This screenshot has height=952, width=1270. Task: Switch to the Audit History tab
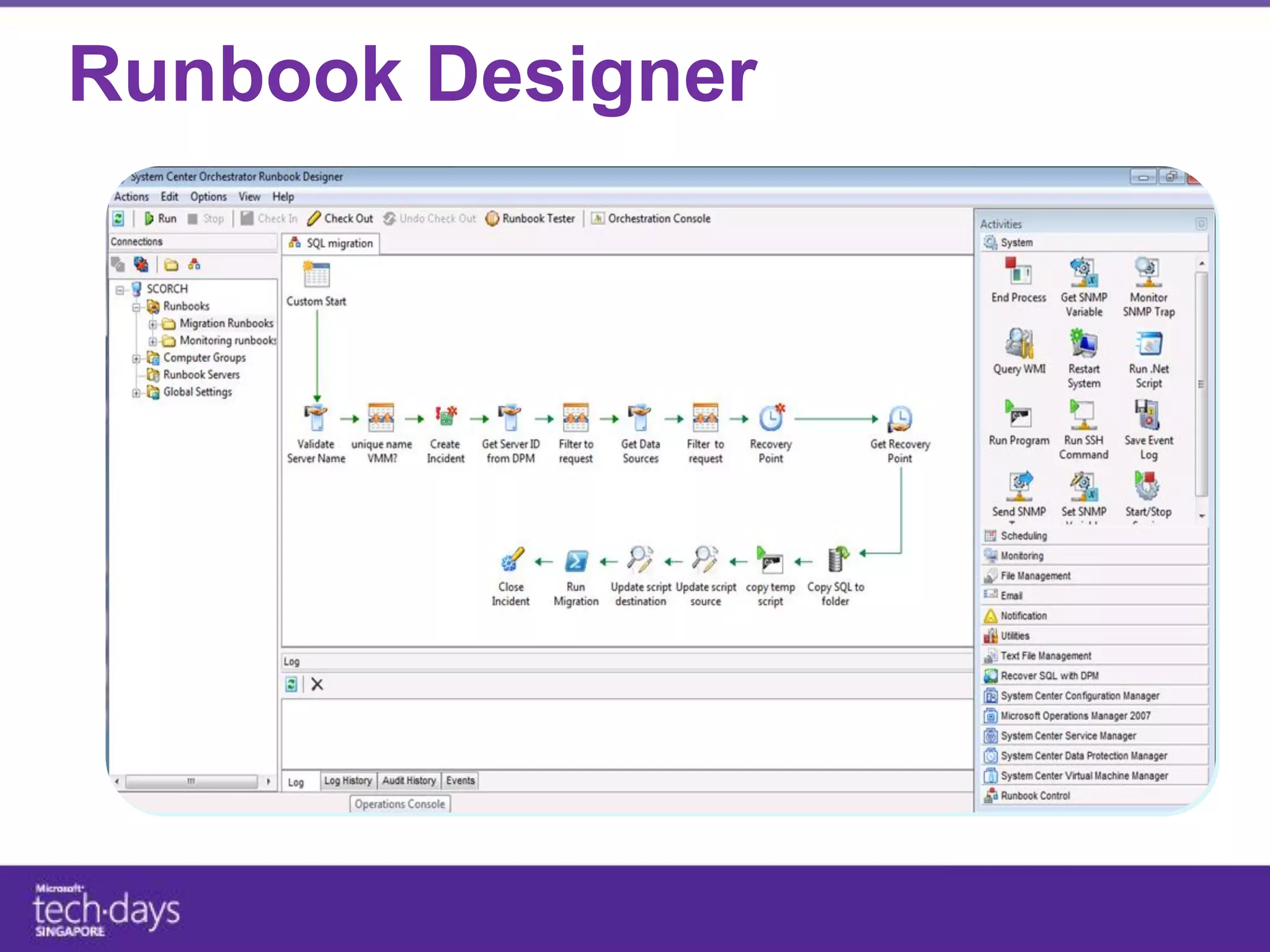(x=409, y=780)
